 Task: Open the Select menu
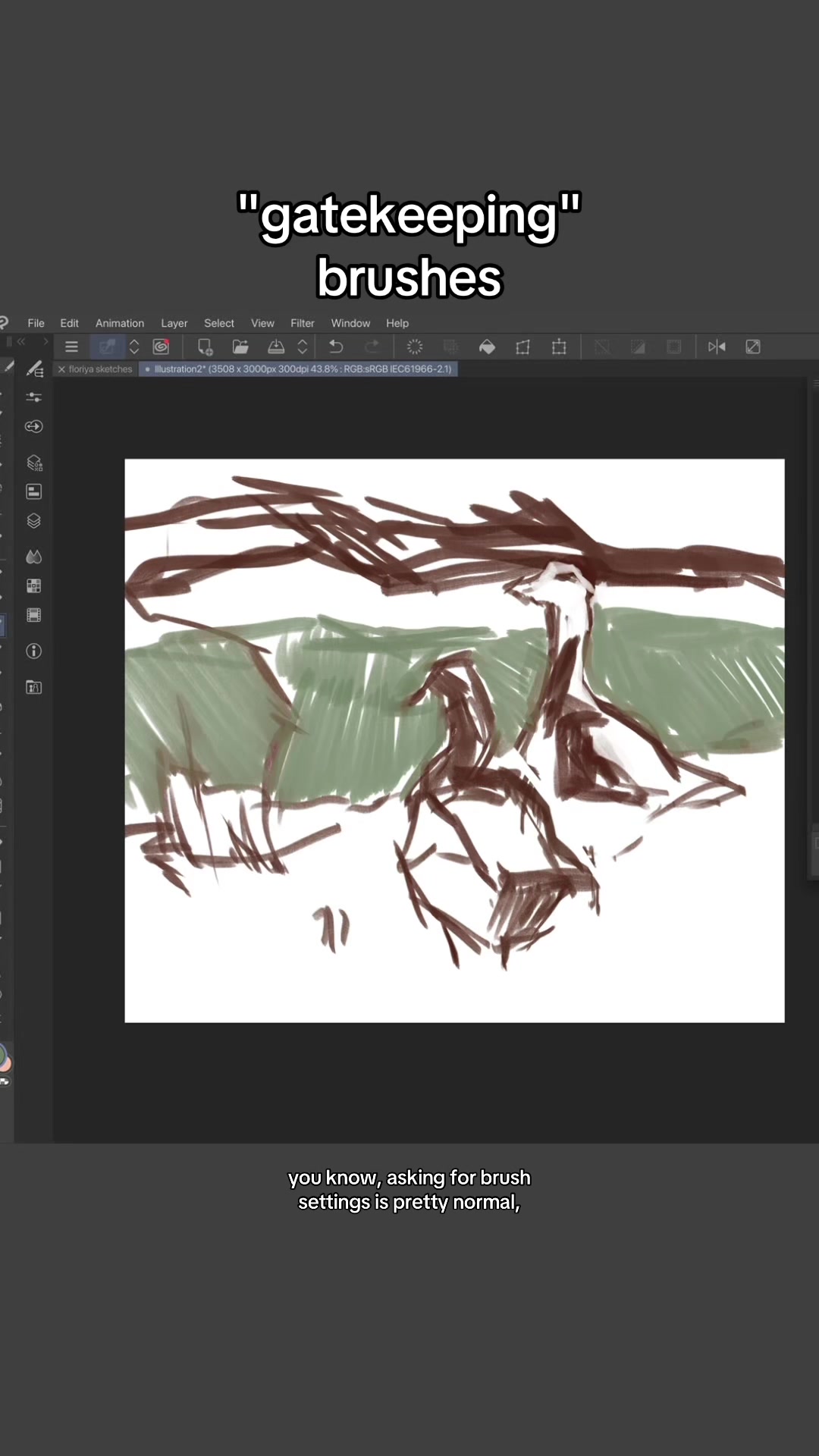tap(219, 323)
